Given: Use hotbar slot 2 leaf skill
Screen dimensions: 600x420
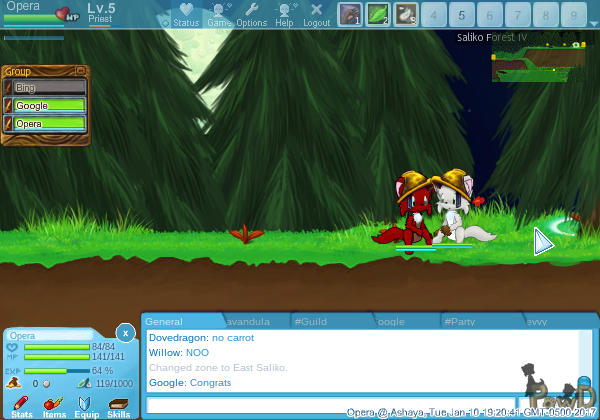Looking at the screenshot, I should 378,15.
